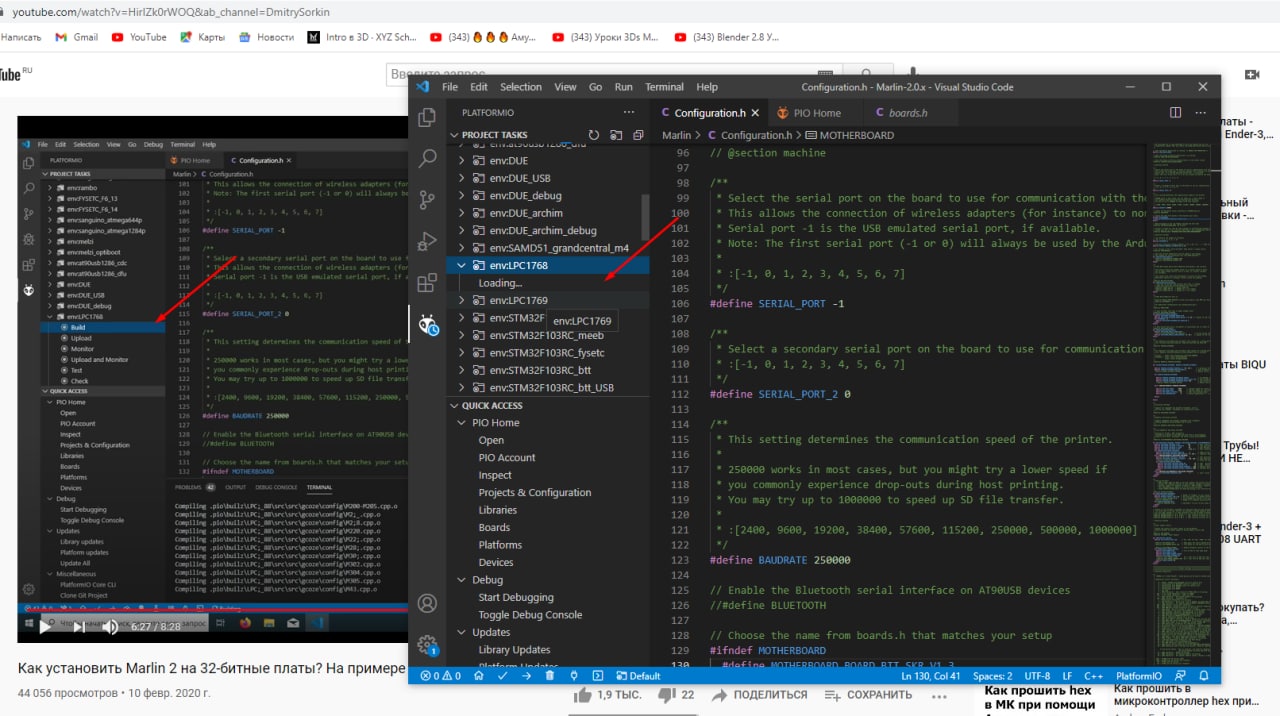Open the Terminal menu in VS Code

(x=664, y=87)
